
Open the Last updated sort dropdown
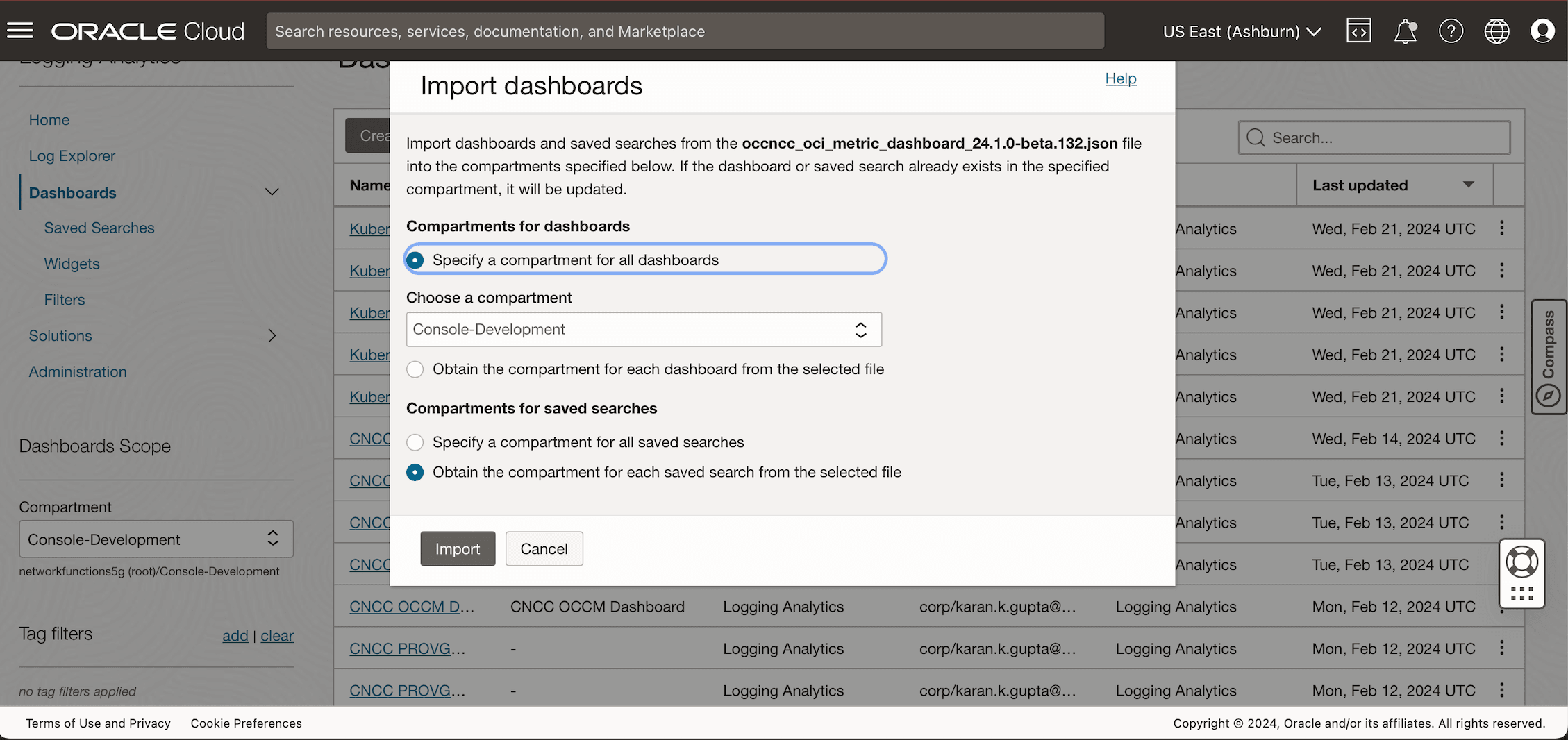pos(1469,185)
